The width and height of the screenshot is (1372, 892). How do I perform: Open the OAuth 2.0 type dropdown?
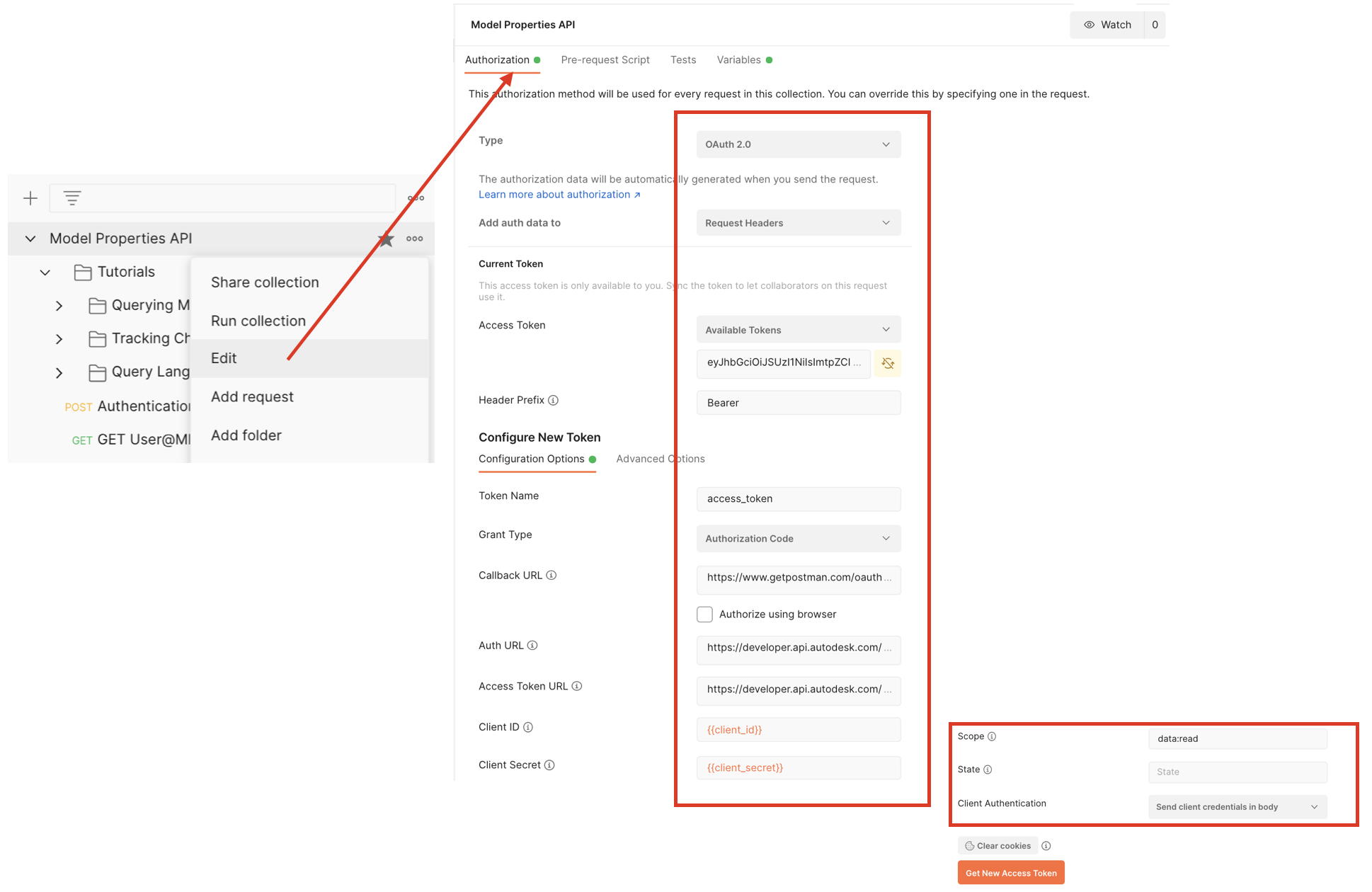[798, 144]
